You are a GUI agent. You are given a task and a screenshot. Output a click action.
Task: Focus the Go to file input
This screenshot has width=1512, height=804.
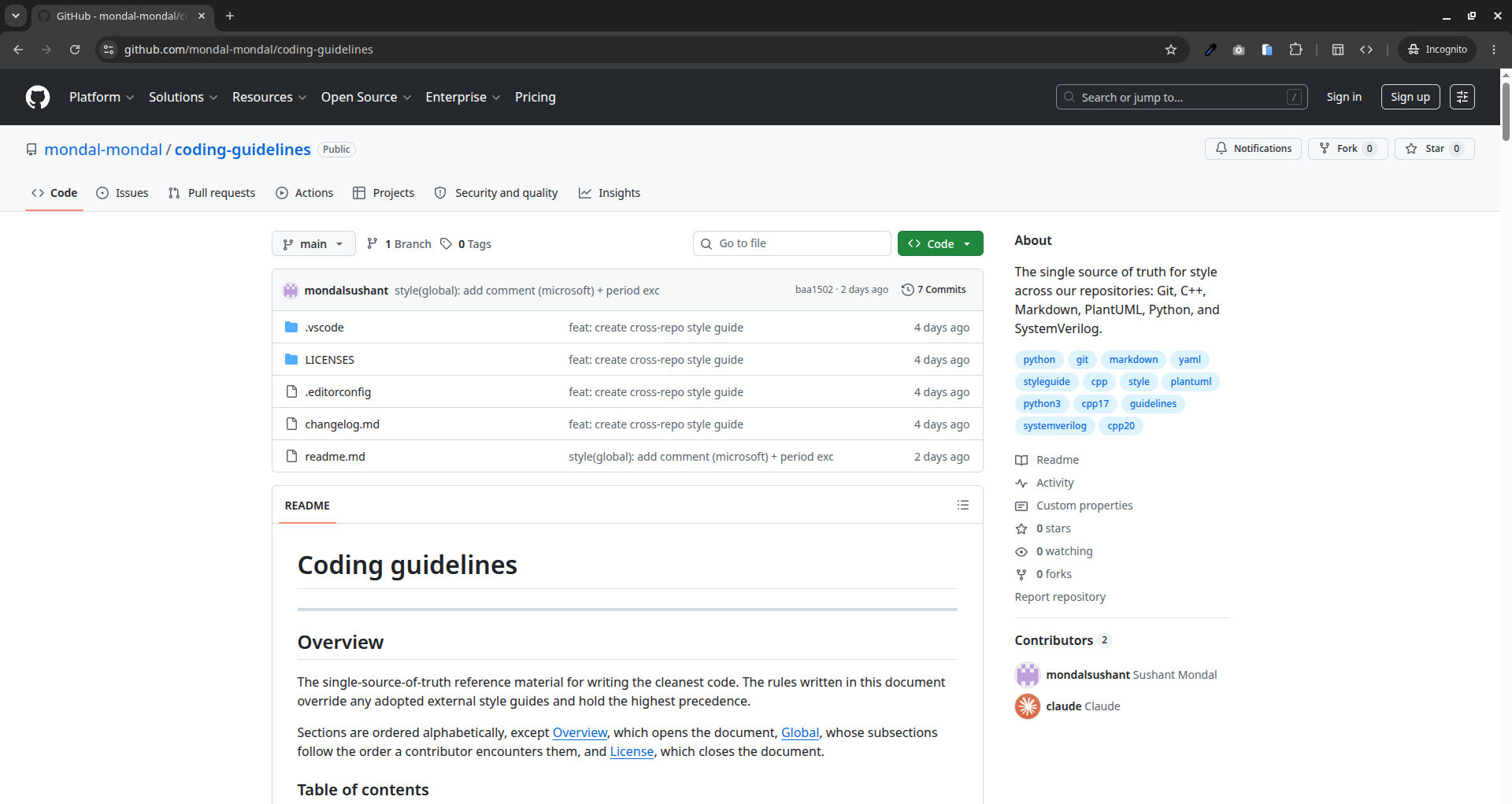coord(792,243)
